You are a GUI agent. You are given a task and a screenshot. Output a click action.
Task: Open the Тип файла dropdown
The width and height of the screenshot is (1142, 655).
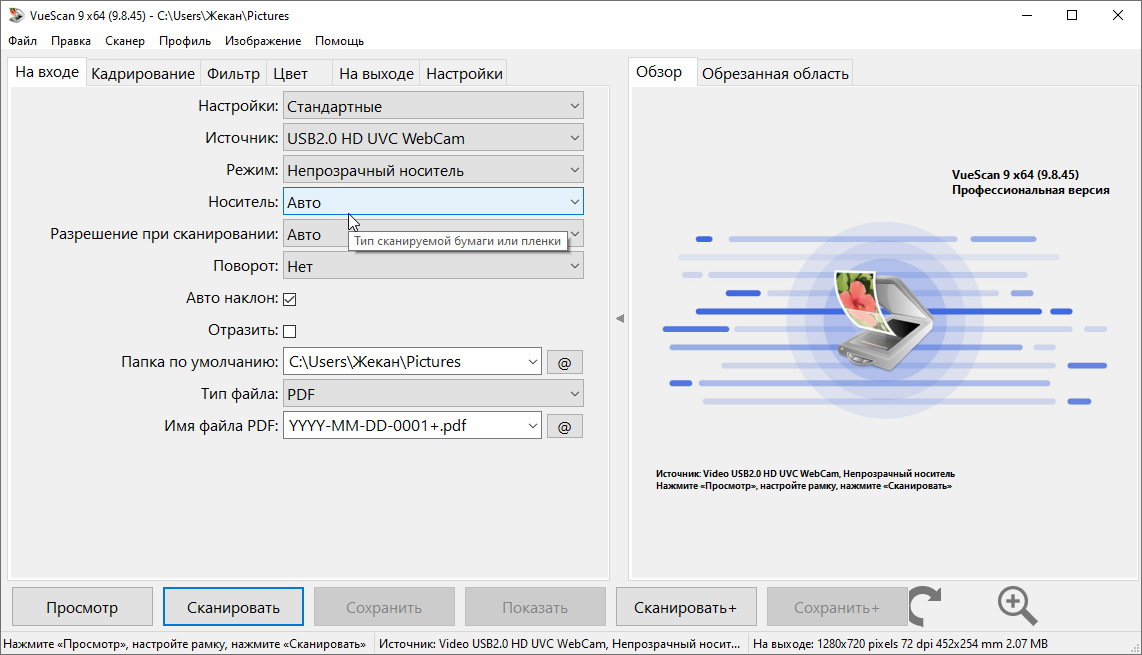click(x=433, y=394)
